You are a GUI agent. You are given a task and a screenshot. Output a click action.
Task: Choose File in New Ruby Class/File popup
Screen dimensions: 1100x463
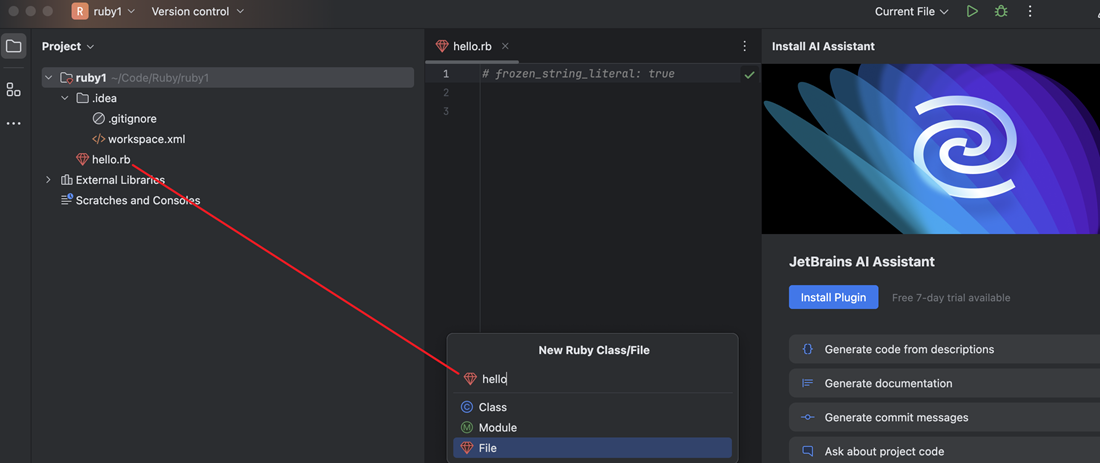coord(592,448)
